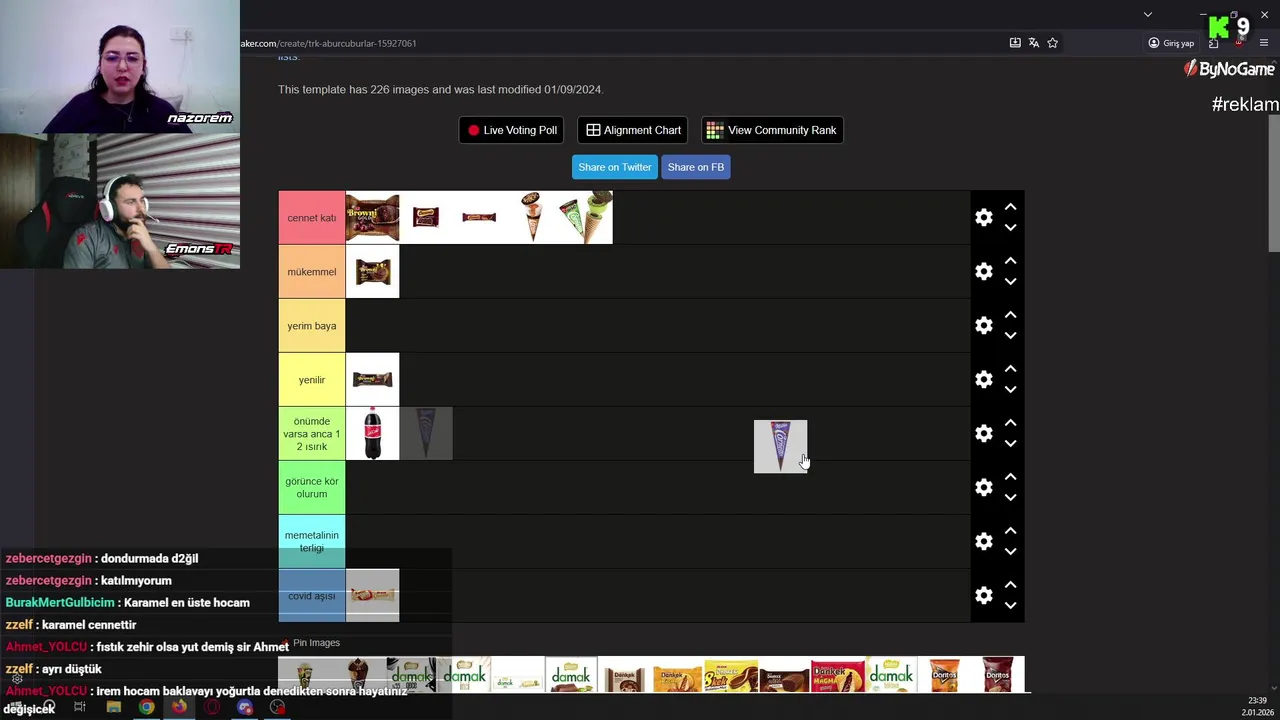Select the Browni snack in yenilir row
Image resolution: width=1280 pixels, height=720 pixels.
372,379
